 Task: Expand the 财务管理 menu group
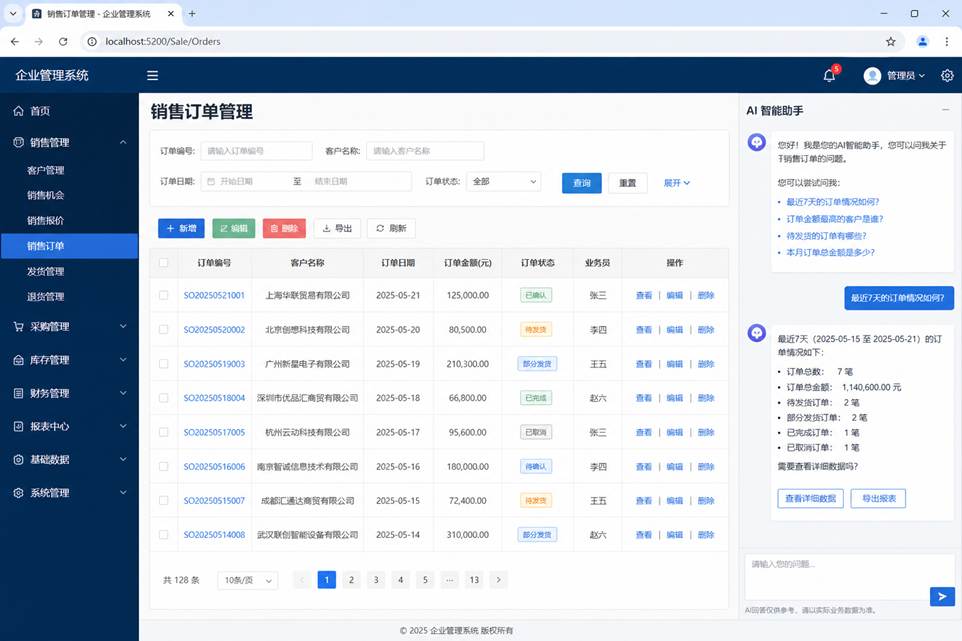point(123,393)
